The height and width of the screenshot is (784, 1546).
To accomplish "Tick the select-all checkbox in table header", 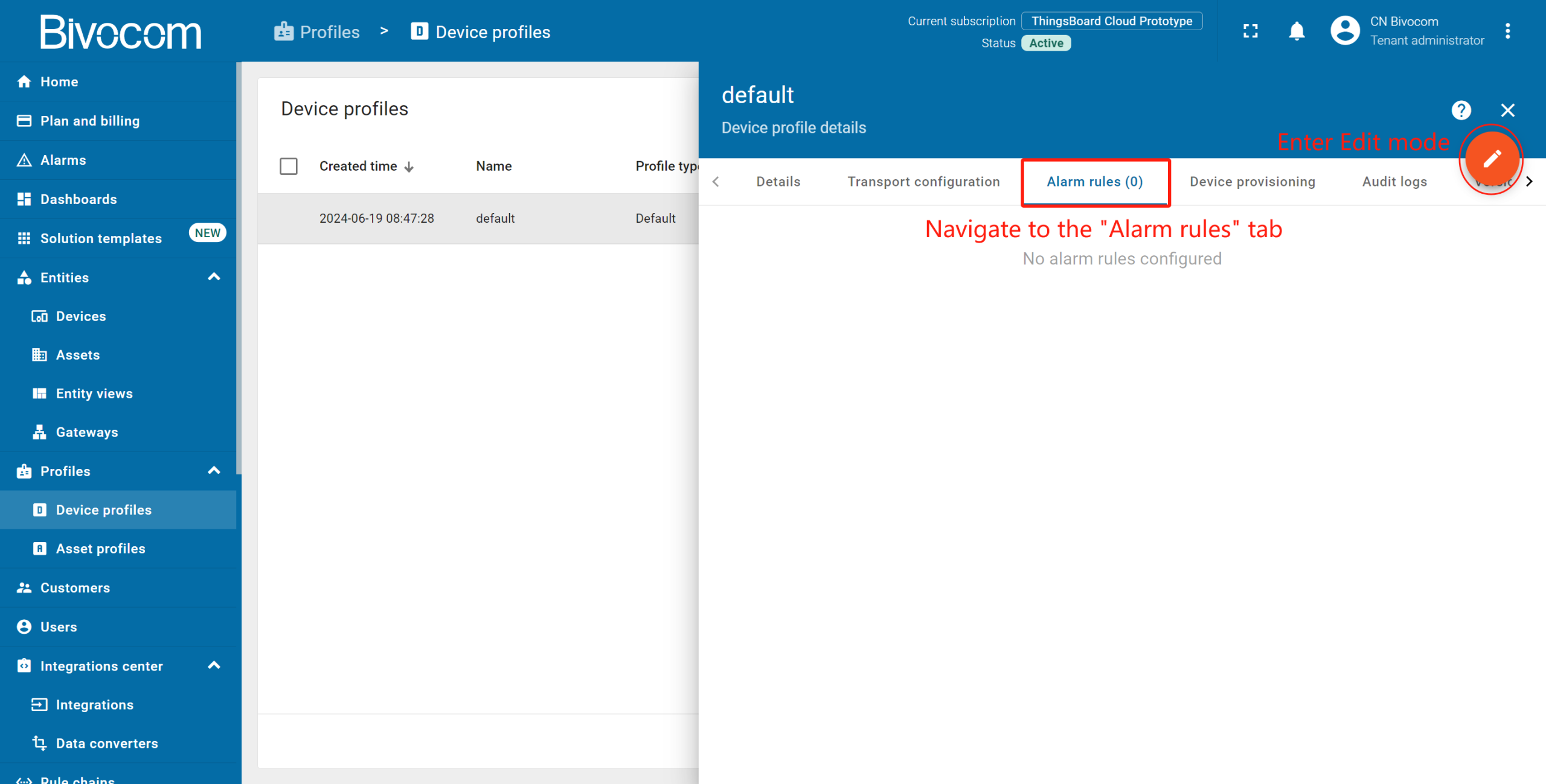I will click(x=289, y=166).
